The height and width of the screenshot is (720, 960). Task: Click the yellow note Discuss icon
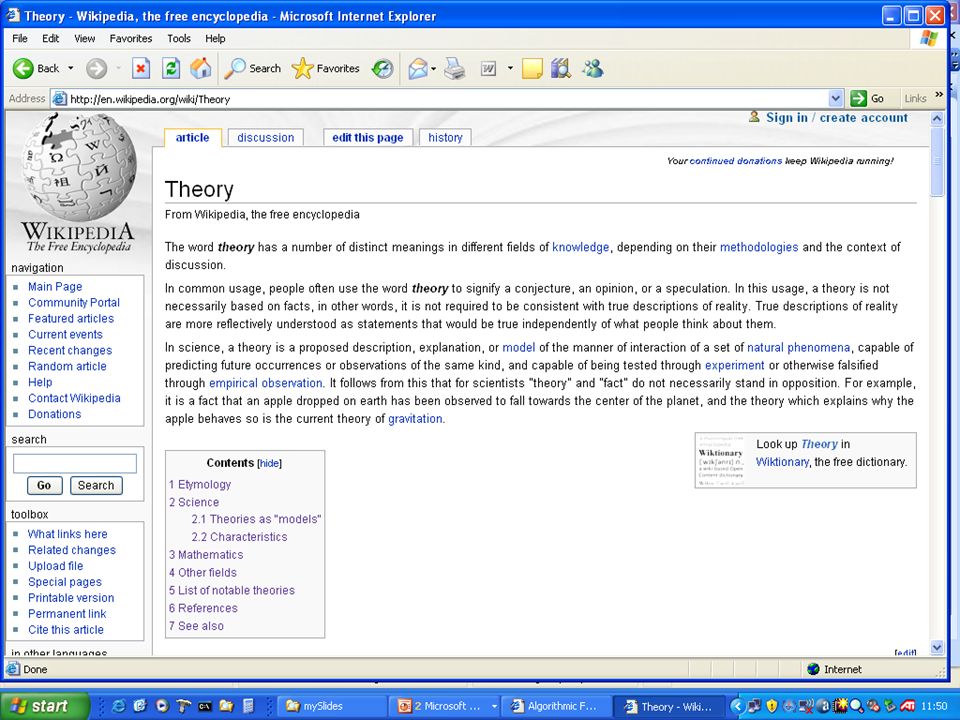click(x=532, y=69)
